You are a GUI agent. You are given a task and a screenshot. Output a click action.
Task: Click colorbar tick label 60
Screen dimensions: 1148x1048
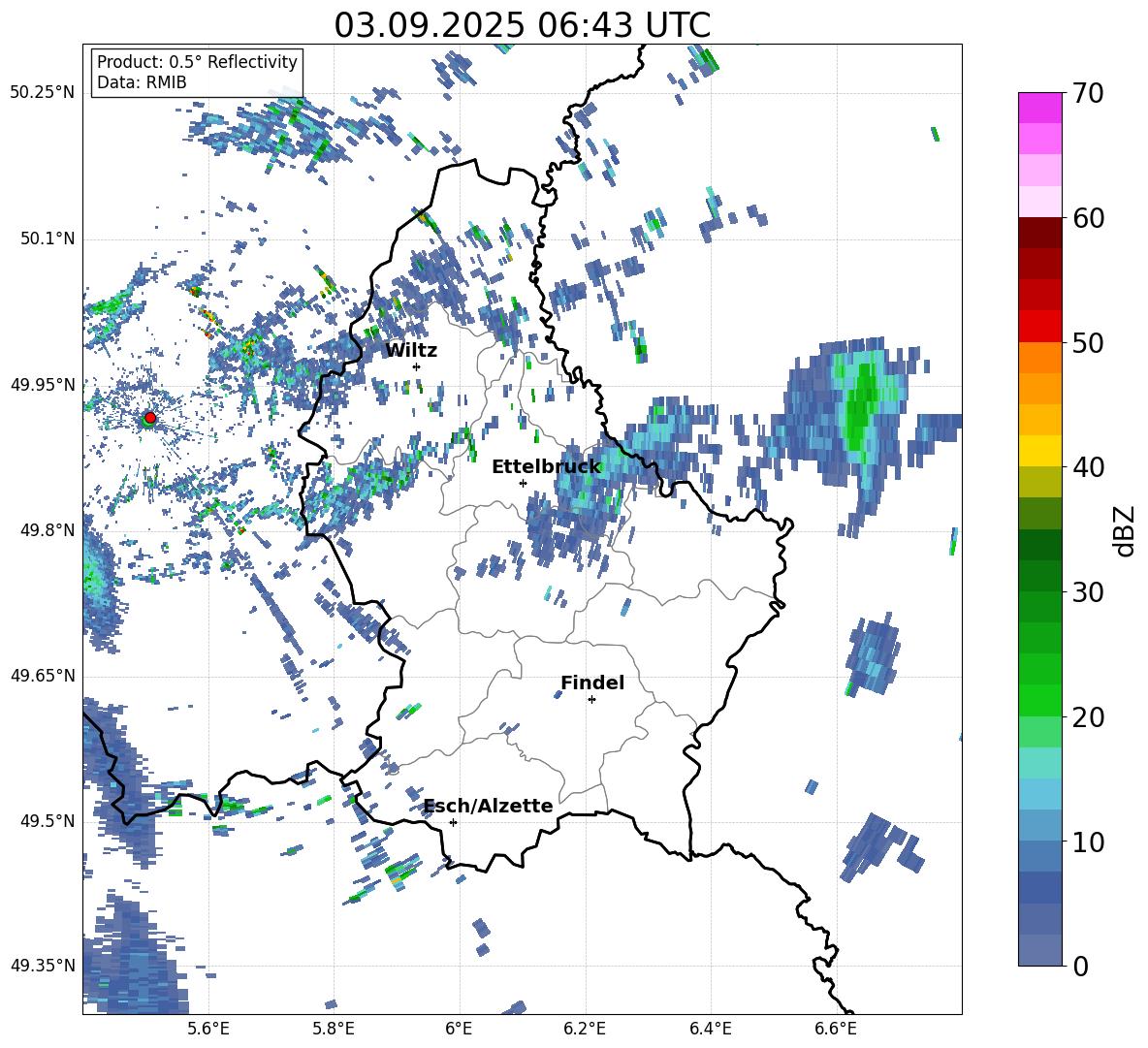(1088, 218)
